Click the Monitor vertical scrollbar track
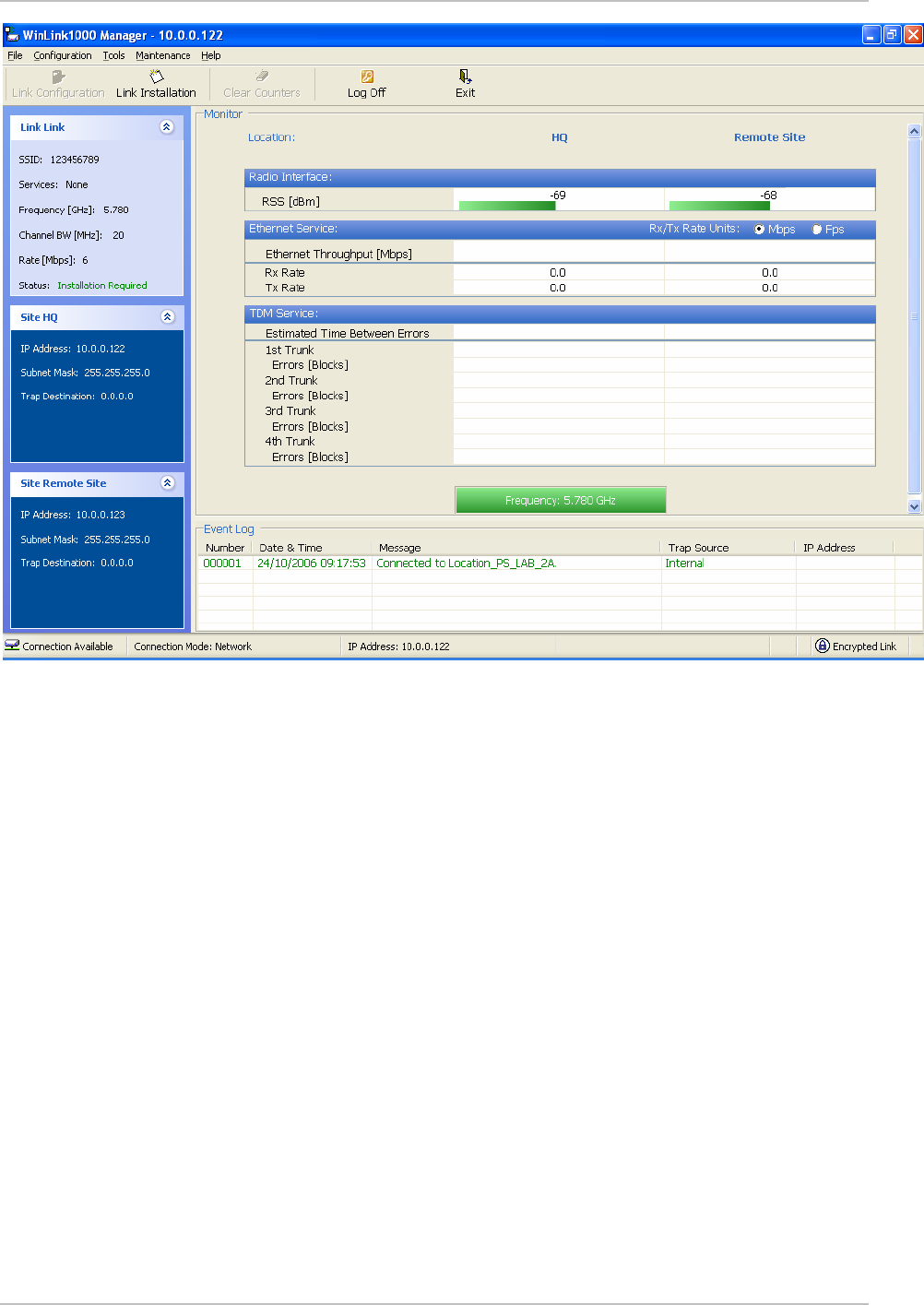This screenshot has width=924, height=1305. click(915, 318)
